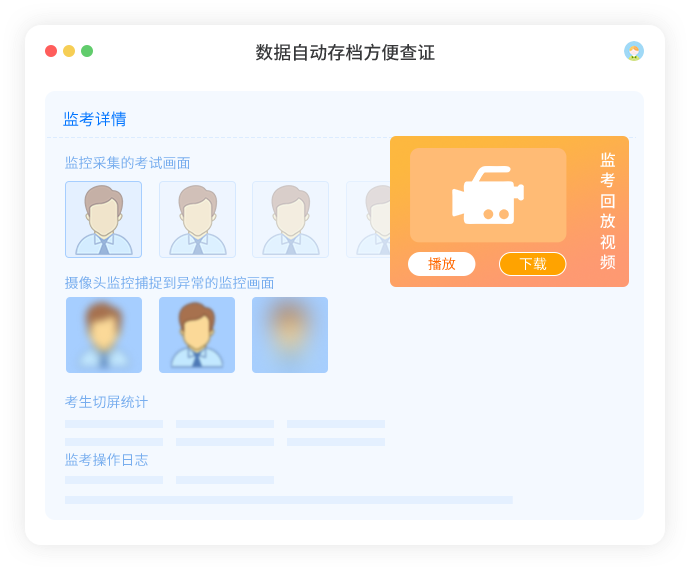The width and height of the screenshot is (691, 571).
Task: Click the 摄像头监控捕捉到异常的监控画面 label
Action: (x=170, y=283)
